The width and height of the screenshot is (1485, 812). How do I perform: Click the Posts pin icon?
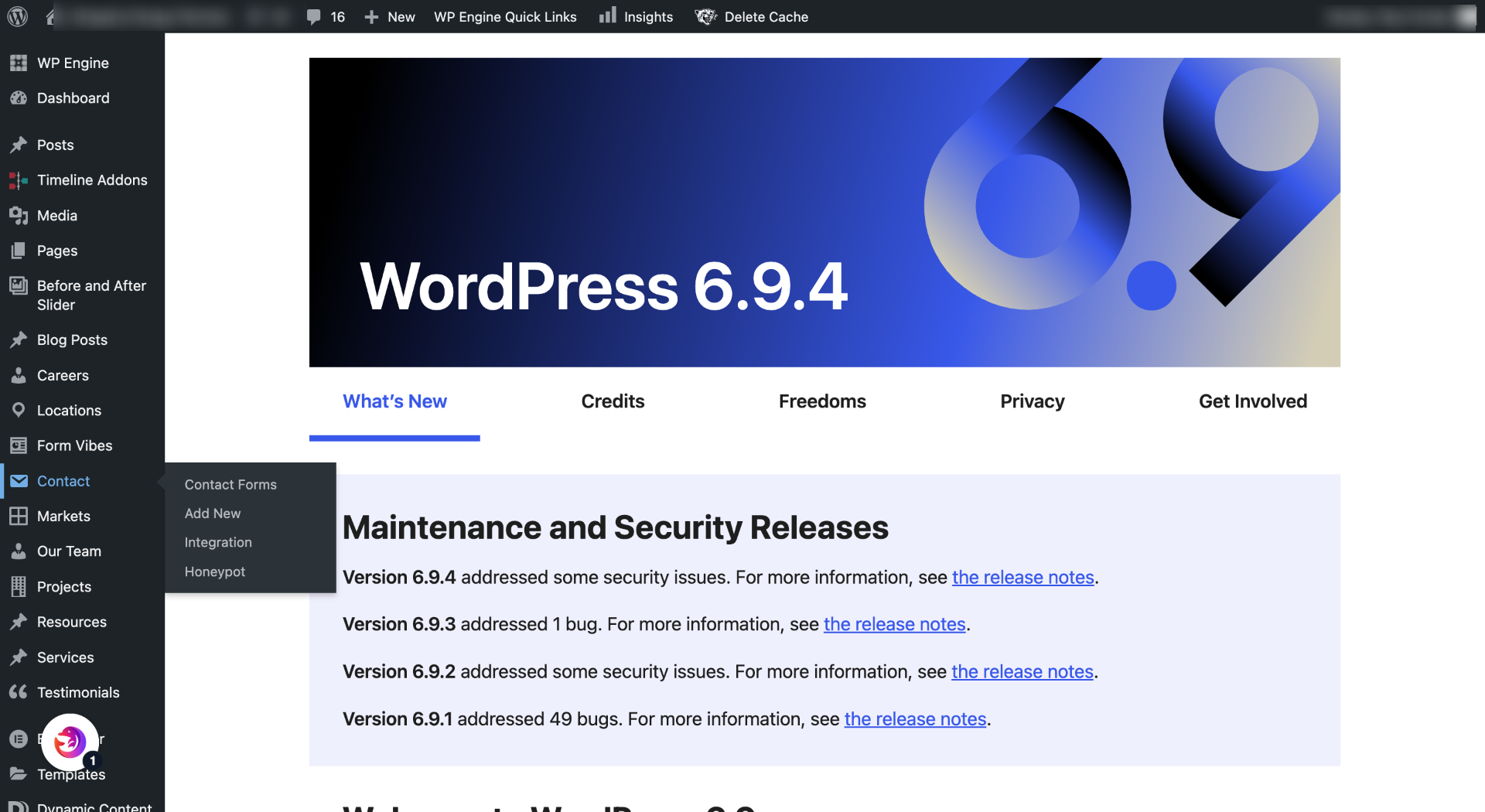pyautogui.click(x=19, y=145)
